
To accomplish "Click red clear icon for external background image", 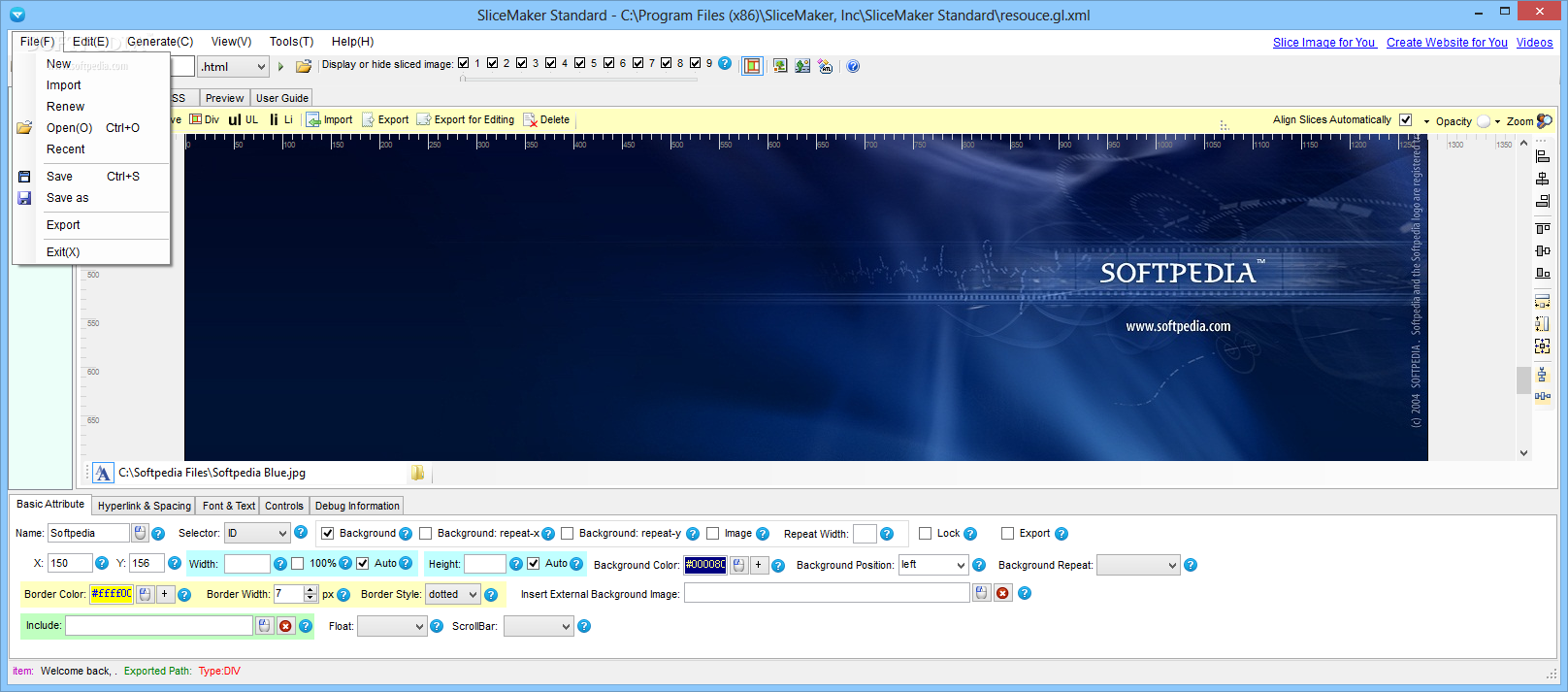I will click(1003, 593).
